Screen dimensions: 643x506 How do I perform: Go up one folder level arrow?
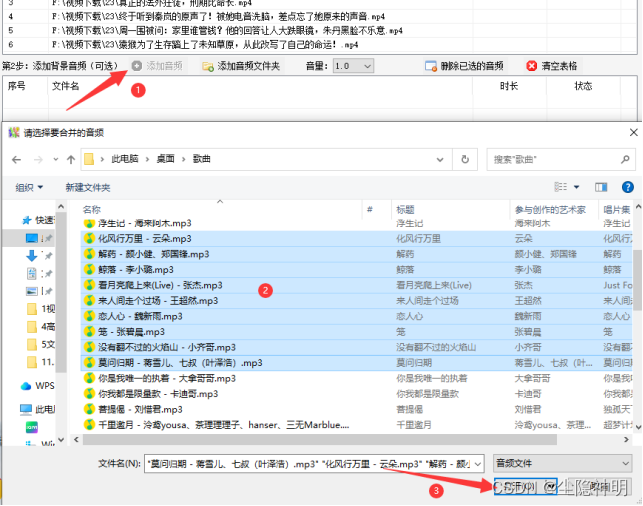click(x=71, y=160)
